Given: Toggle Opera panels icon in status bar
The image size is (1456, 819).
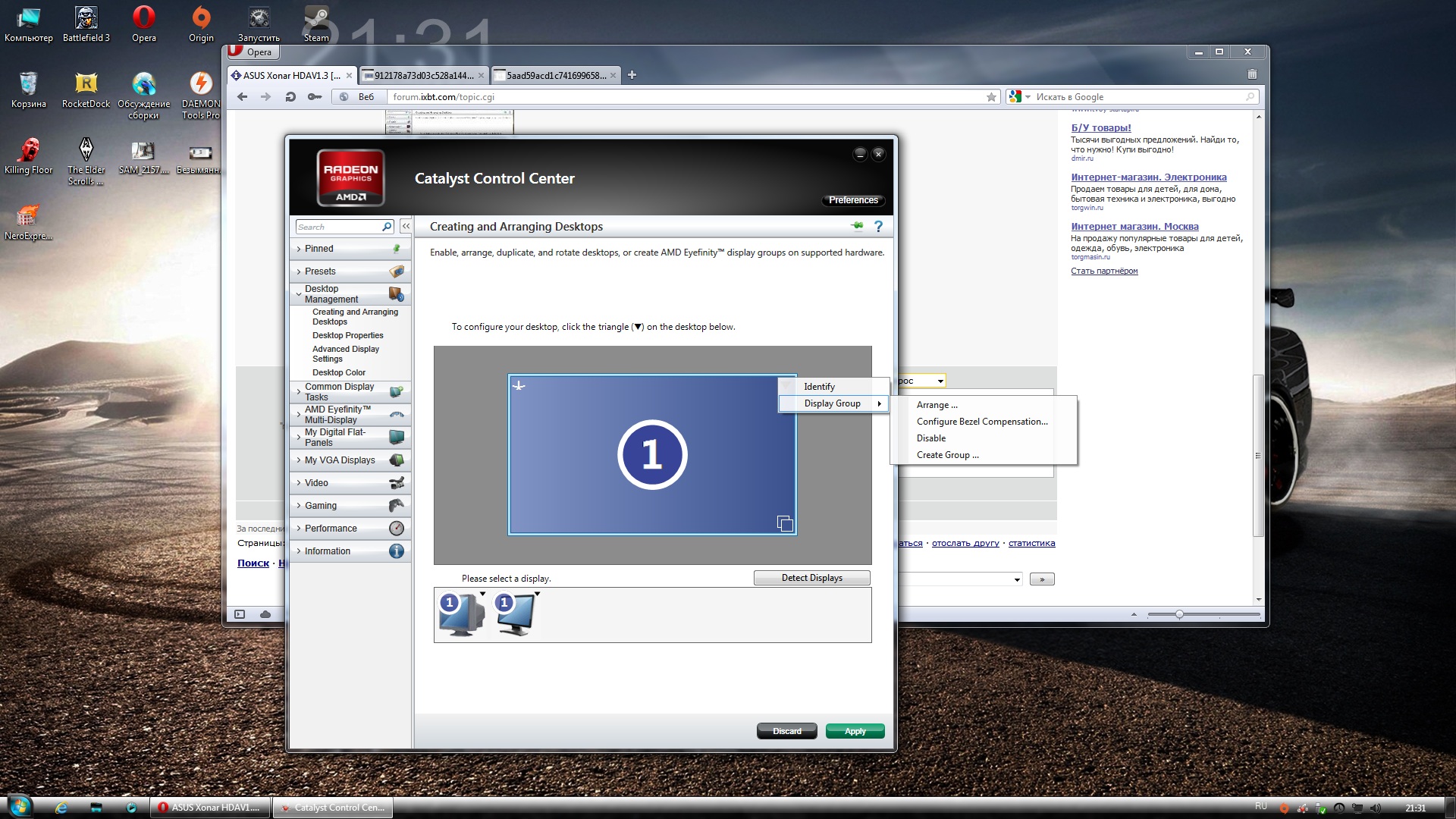Looking at the screenshot, I should point(240,614).
